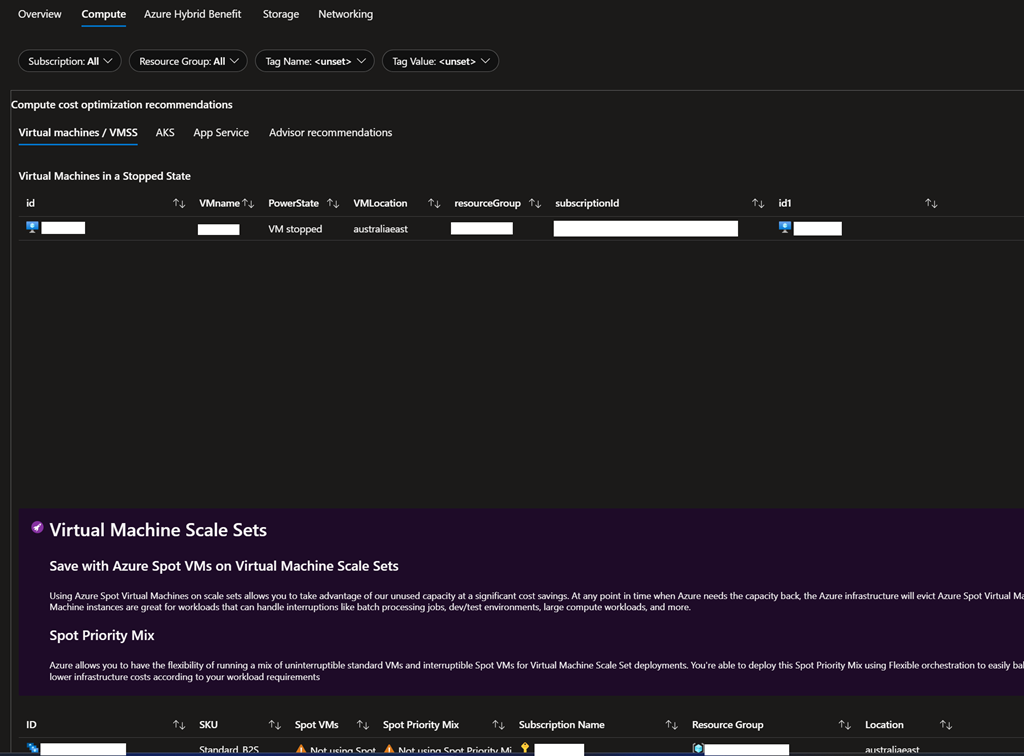1024x756 pixels.
Task: Select the AKS sub-tab
Action: pyautogui.click(x=165, y=132)
